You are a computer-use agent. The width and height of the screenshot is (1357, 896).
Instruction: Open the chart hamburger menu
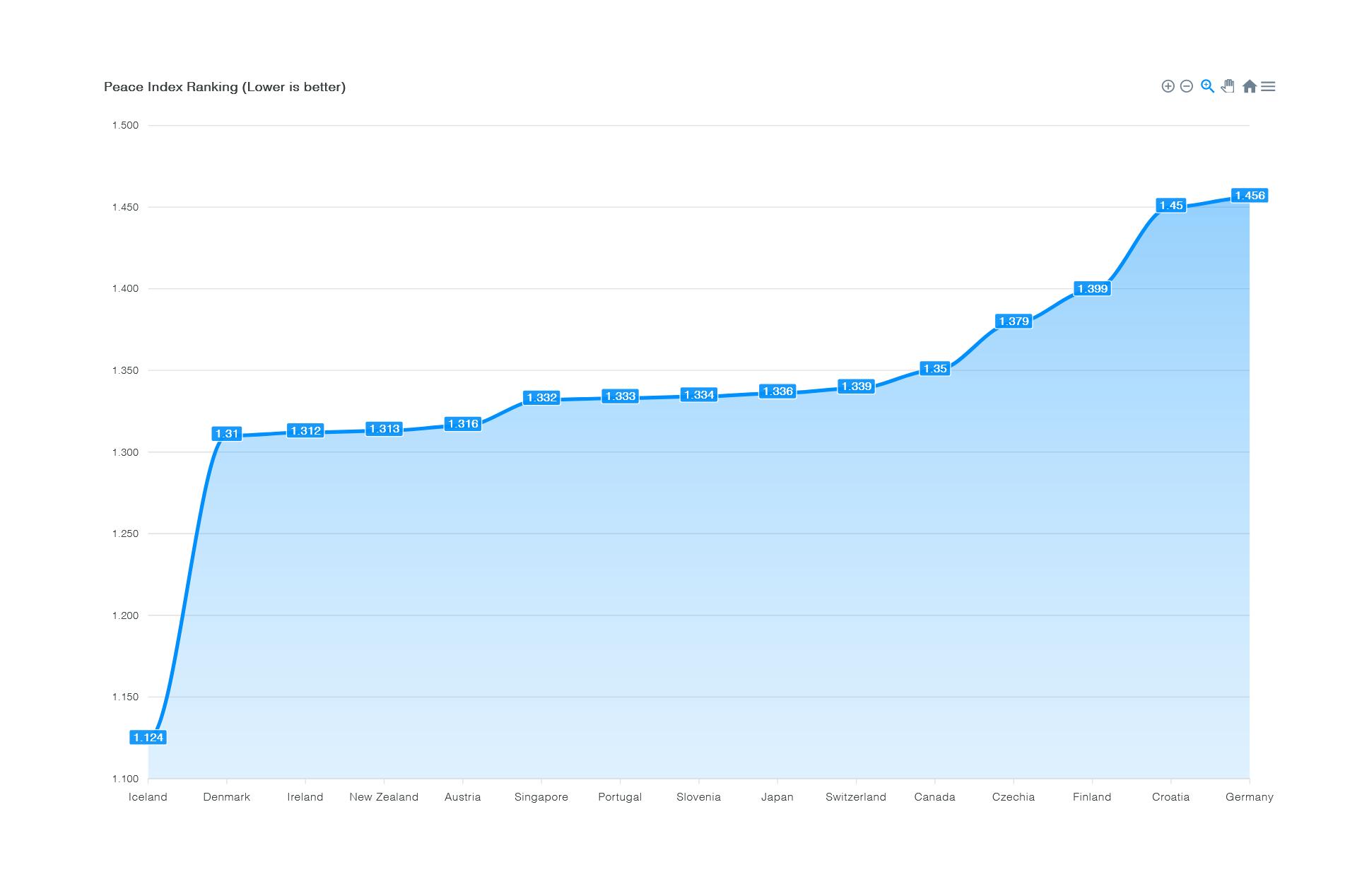[1268, 86]
